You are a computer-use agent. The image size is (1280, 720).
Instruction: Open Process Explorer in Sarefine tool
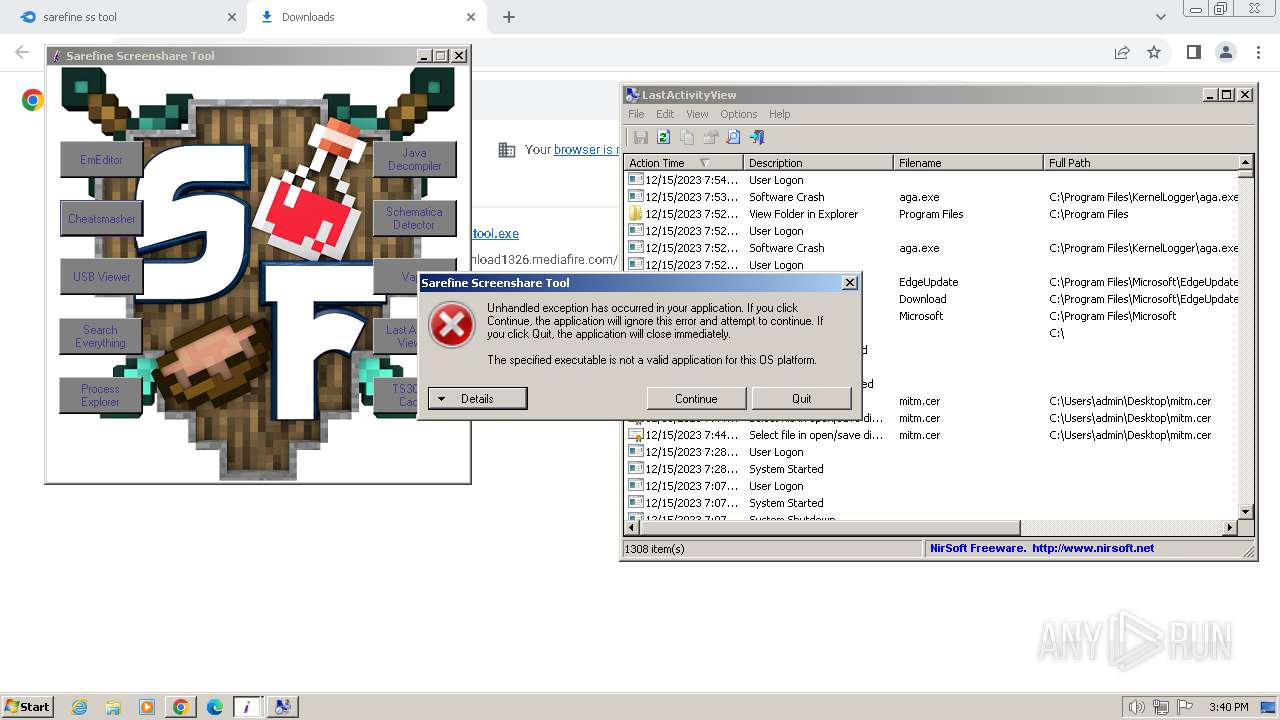101,395
